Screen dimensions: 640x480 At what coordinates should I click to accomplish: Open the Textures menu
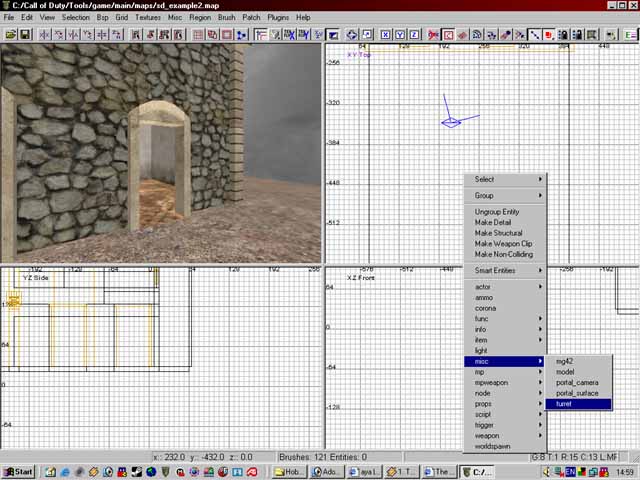[148, 17]
